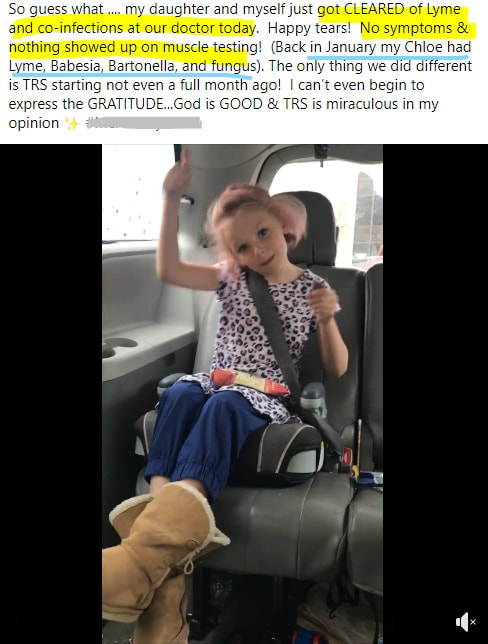Viewport: 488px width, 644px height.
Task: Select highlighted text 'got CLEARED of Lyme'
Action: click(389, 9)
